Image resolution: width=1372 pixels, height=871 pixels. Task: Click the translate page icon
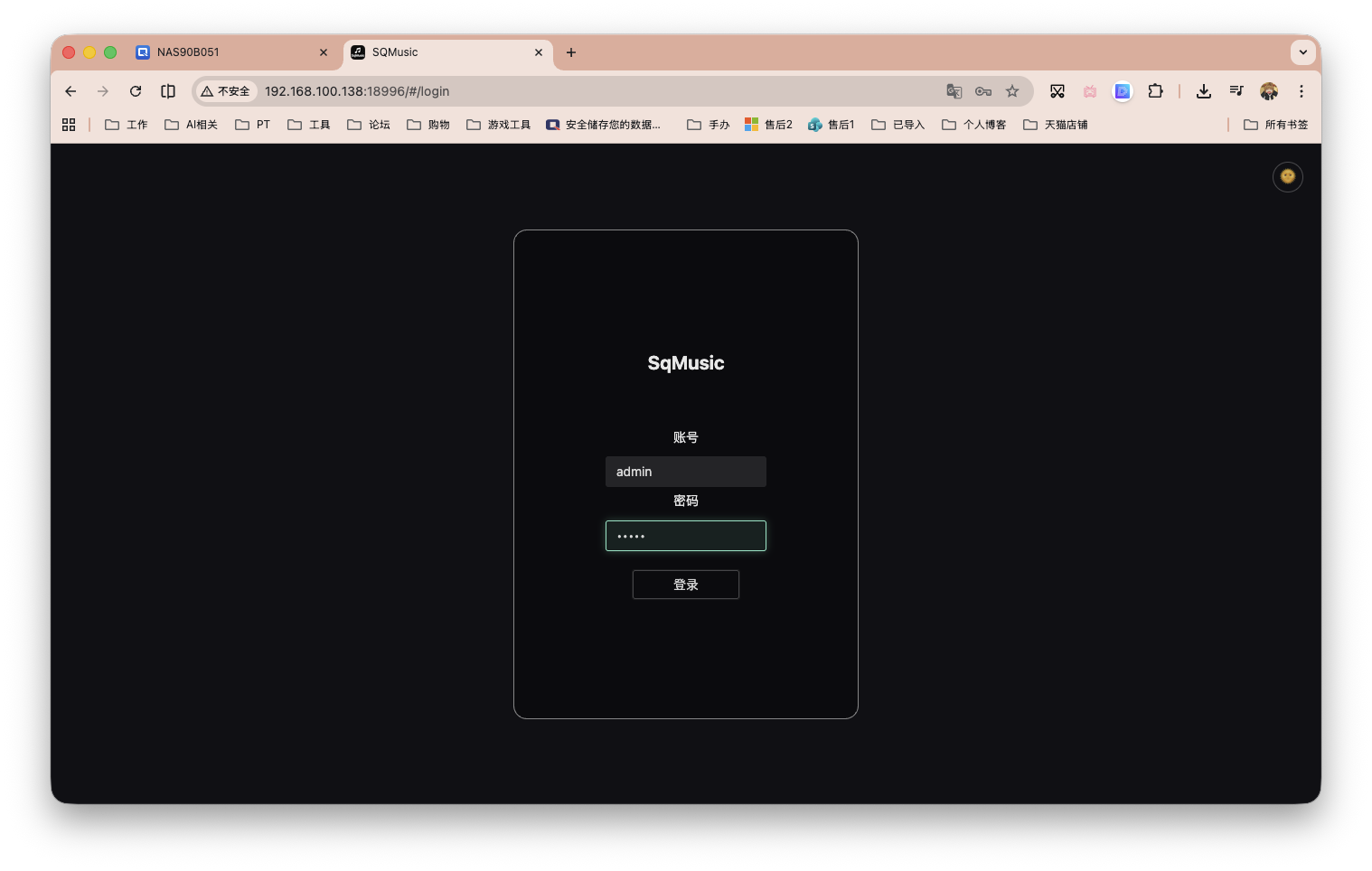(954, 91)
